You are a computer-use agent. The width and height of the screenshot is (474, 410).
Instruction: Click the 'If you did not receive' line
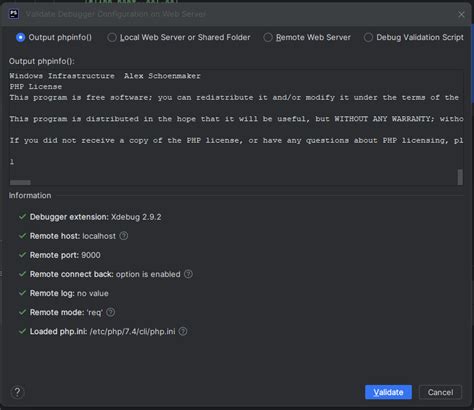(x=236, y=140)
